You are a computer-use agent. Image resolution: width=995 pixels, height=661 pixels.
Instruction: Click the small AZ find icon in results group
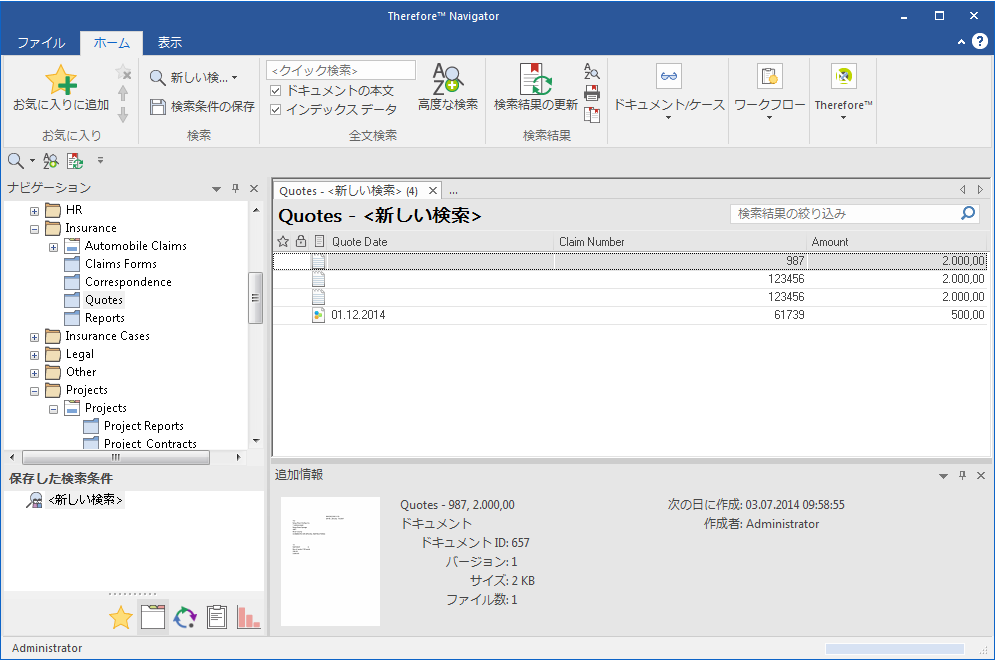pyautogui.click(x=592, y=72)
